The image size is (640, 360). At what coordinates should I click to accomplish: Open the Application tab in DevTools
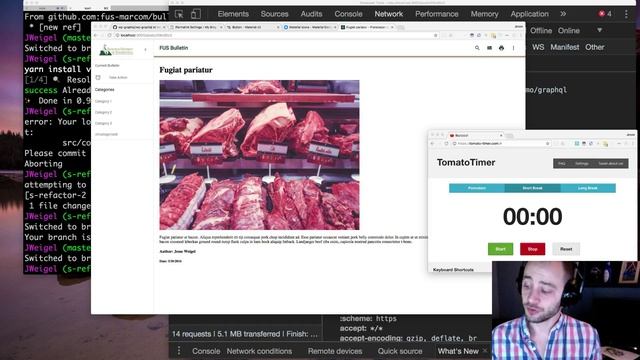529,14
